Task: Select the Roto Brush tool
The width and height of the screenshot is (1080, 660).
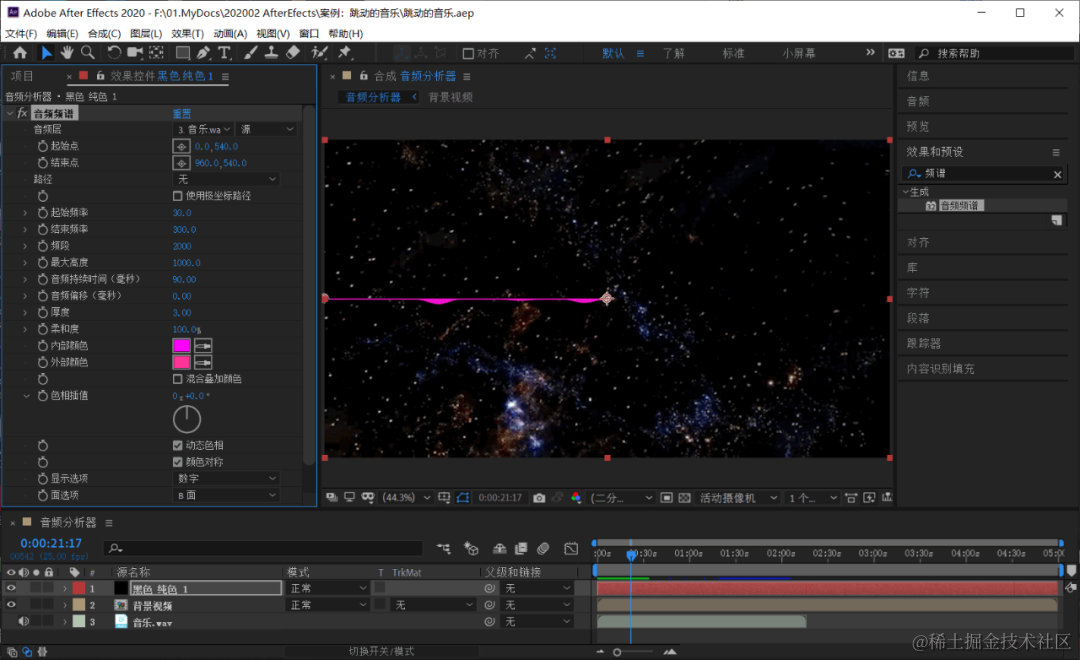Action: point(319,52)
